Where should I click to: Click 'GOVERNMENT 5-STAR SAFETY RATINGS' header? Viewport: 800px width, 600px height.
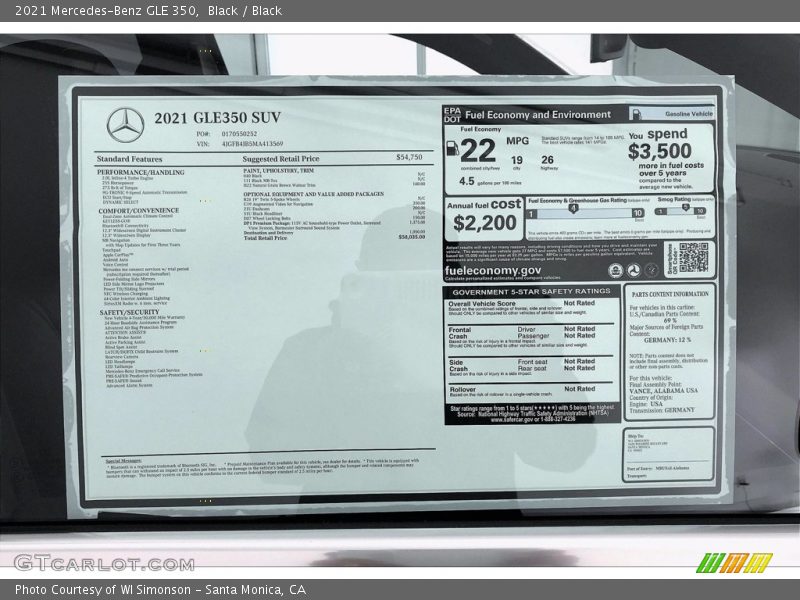coord(531,291)
